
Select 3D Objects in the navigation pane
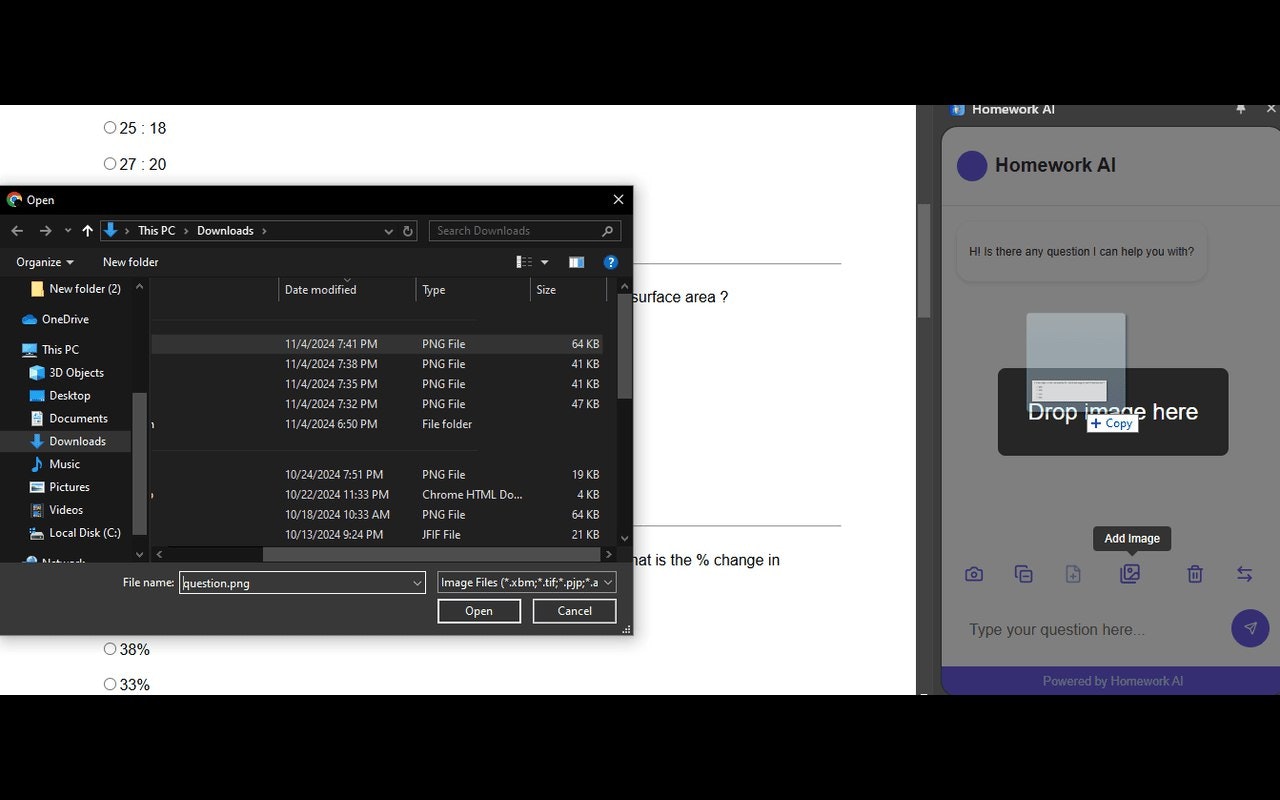click(76, 372)
